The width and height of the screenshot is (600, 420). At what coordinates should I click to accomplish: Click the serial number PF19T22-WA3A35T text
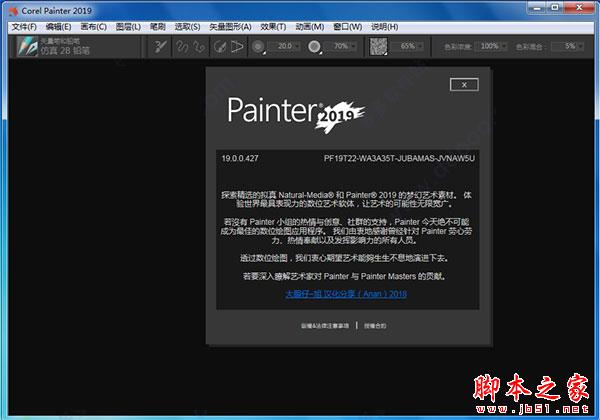click(399, 158)
